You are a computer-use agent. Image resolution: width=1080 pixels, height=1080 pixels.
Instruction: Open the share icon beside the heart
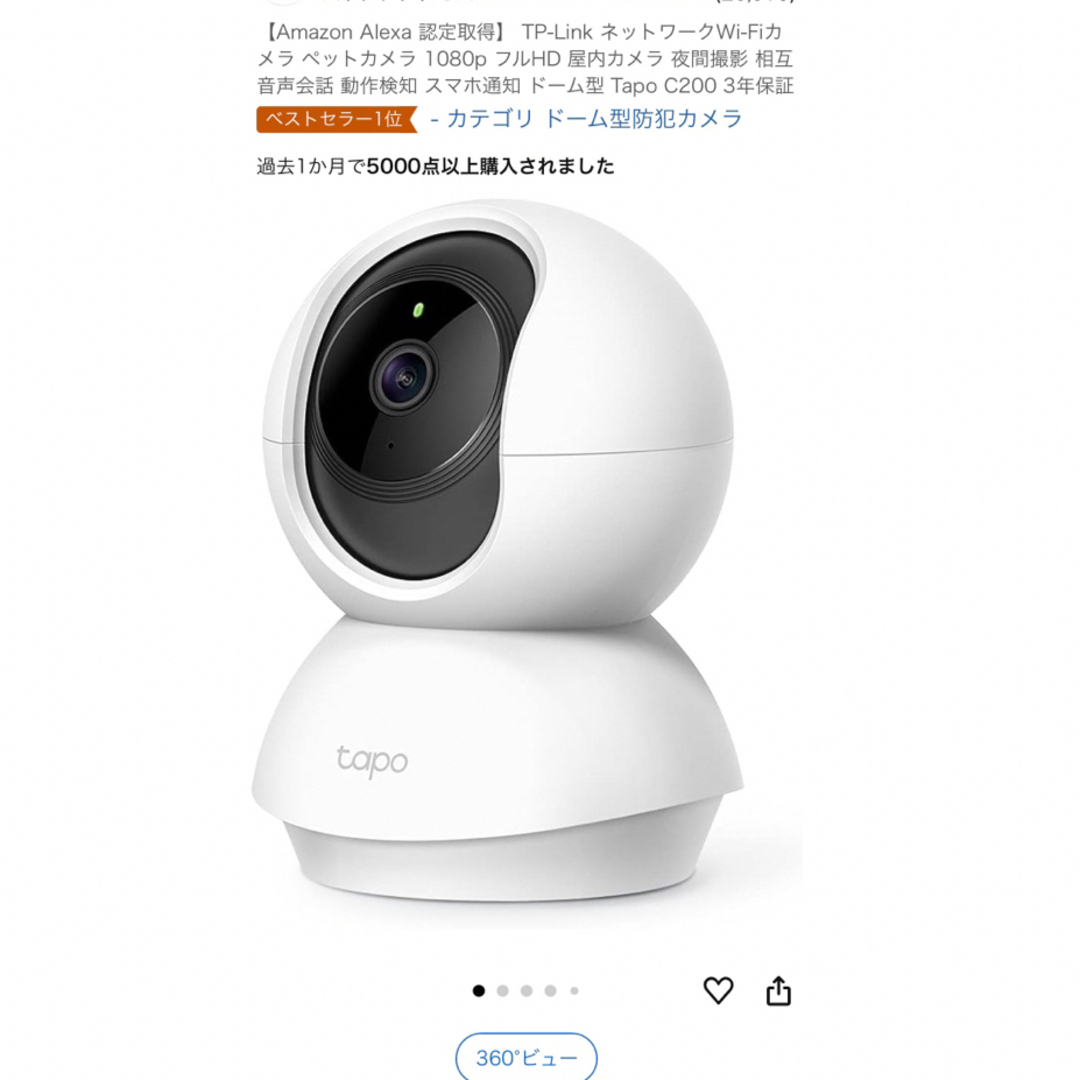(778, 990)
